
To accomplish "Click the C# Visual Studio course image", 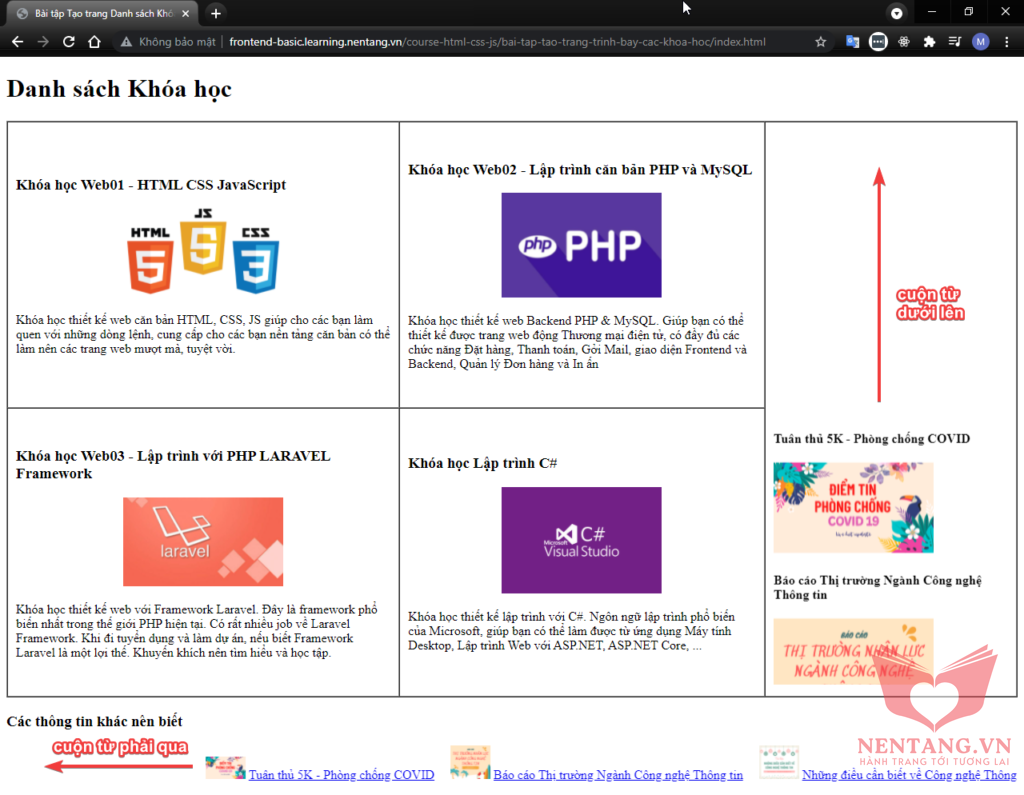I will point(581,540).
